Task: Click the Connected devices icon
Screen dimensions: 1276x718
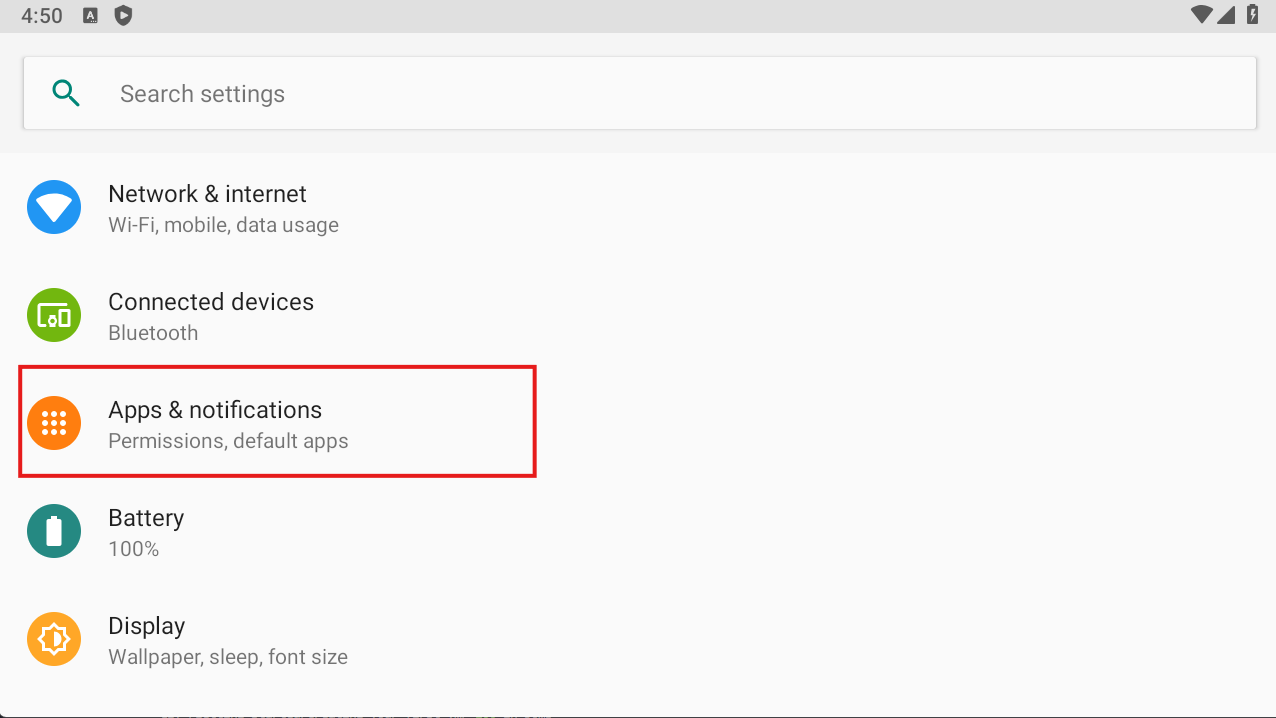Action: [x=53, y=315]
